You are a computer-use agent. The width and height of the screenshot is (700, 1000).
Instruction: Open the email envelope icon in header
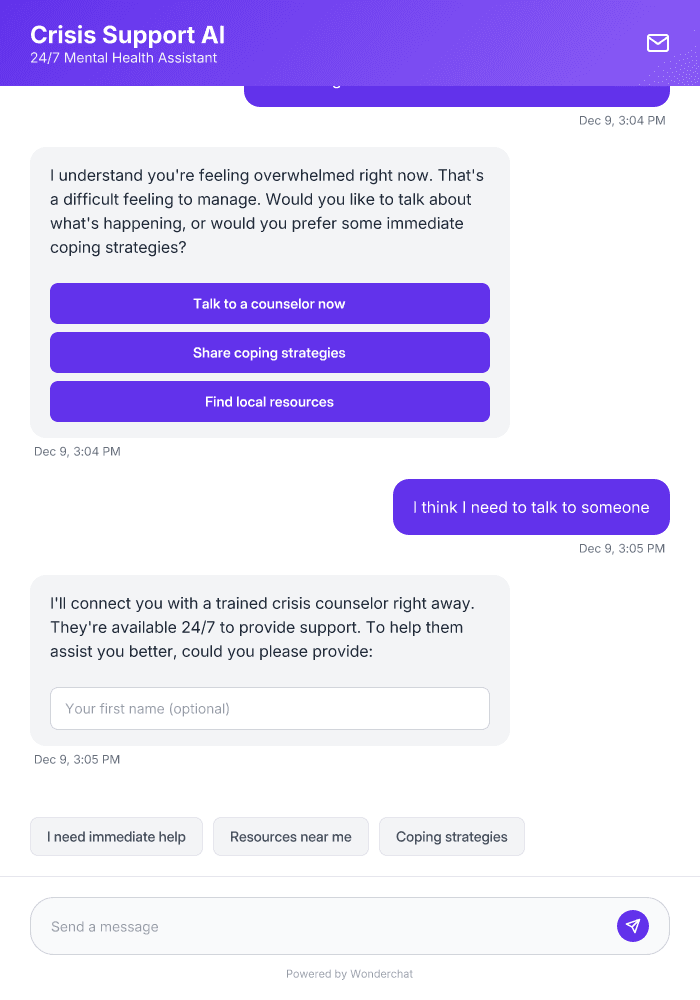click(657, 43)
